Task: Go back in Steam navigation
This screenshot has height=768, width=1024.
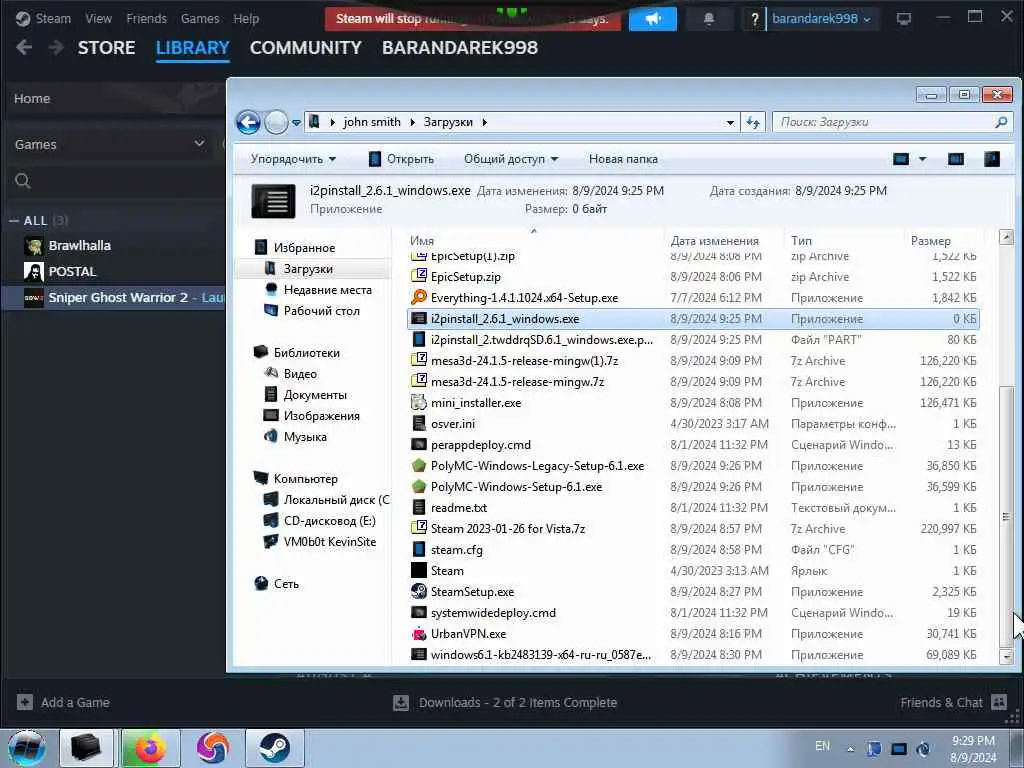Action: (x=24, y=48)
